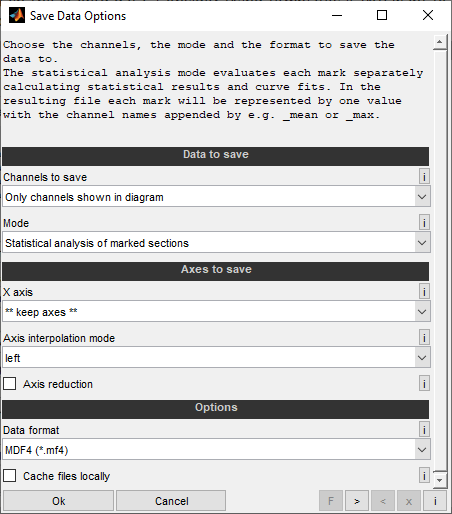Open info icon beside Mode
452x514 pixels.
[424, 222]
